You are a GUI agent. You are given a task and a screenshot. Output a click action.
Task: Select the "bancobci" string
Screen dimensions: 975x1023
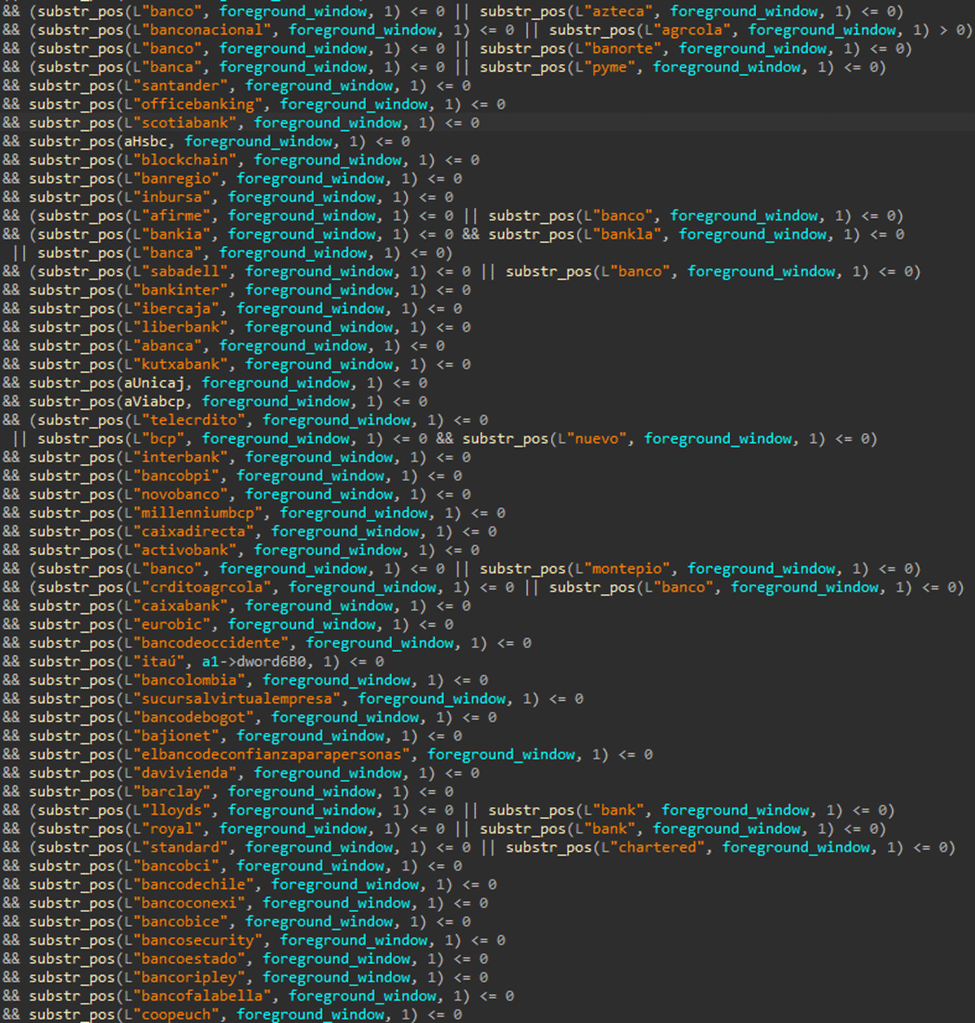point(176,867)
